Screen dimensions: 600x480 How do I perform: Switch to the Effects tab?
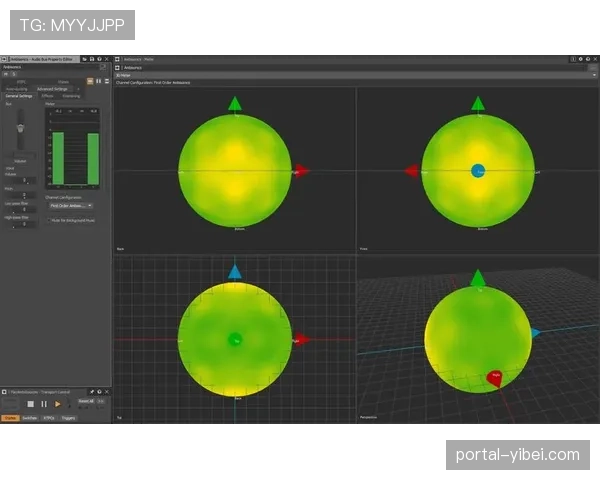pyautogui.click(x=48, y=95)
